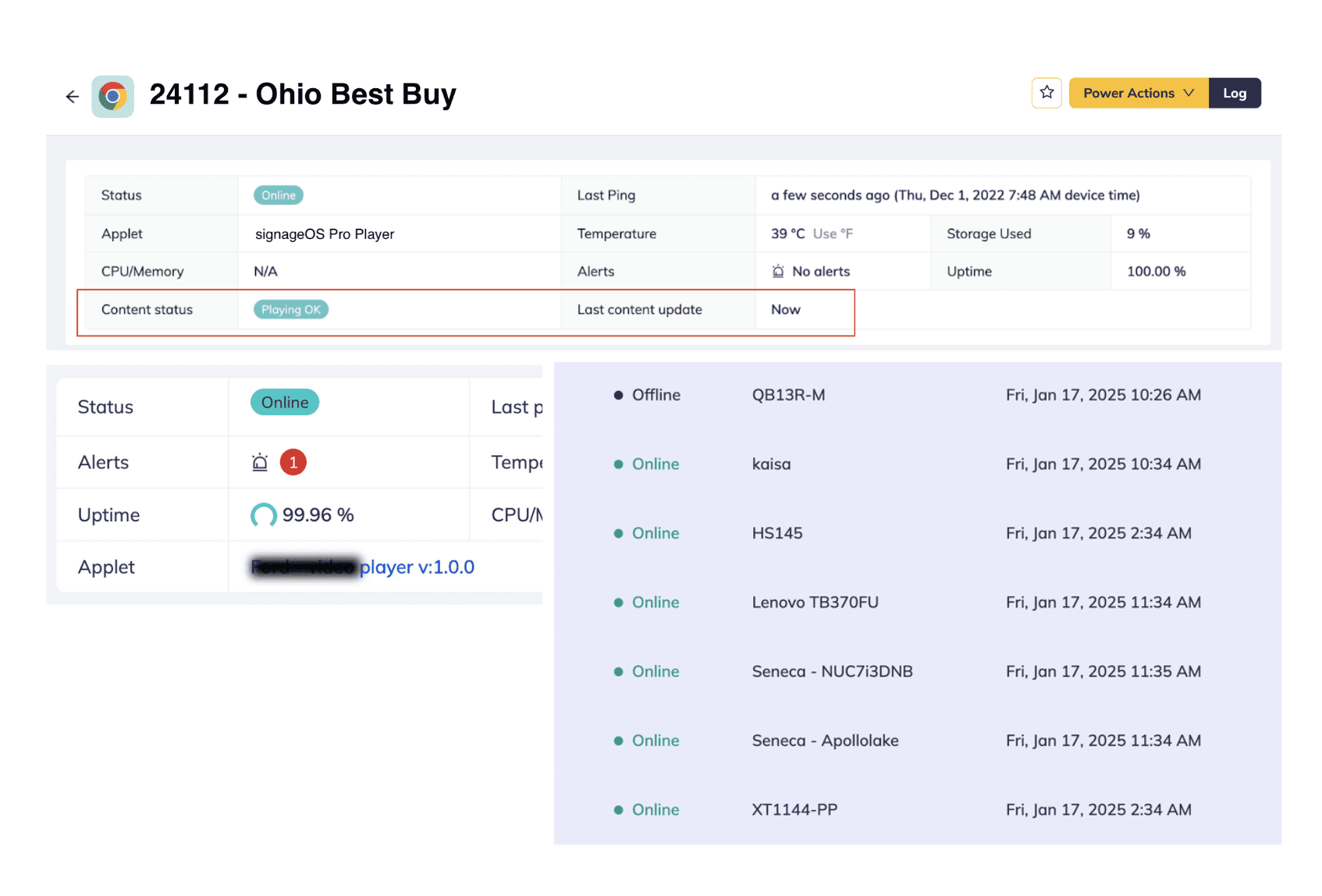
Task: Open the Log view
Action: click(x=1234, y=93)
